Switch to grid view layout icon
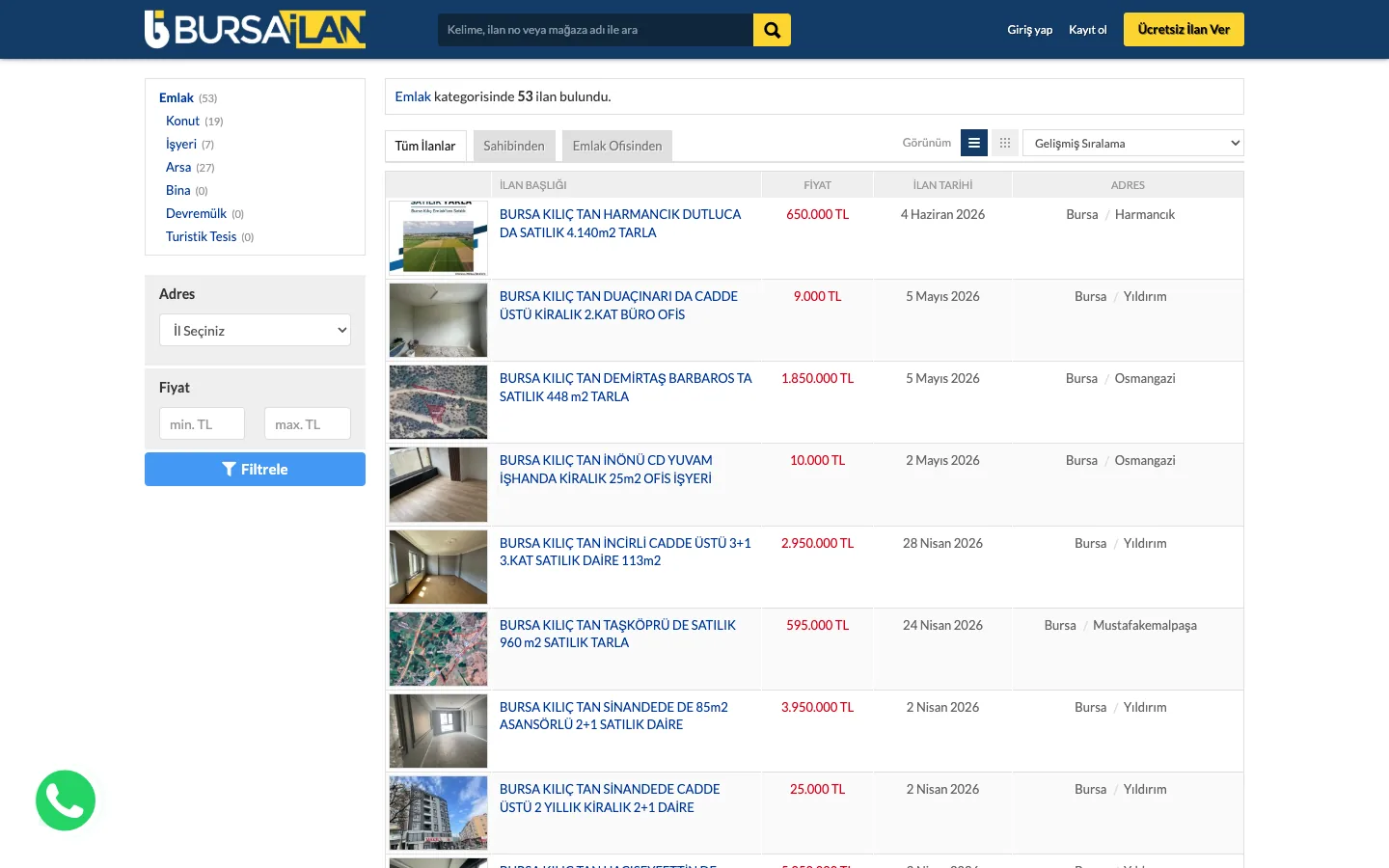Viewport: 1389px width, 868px height. pyautogui.click(x=1005, y=143)
